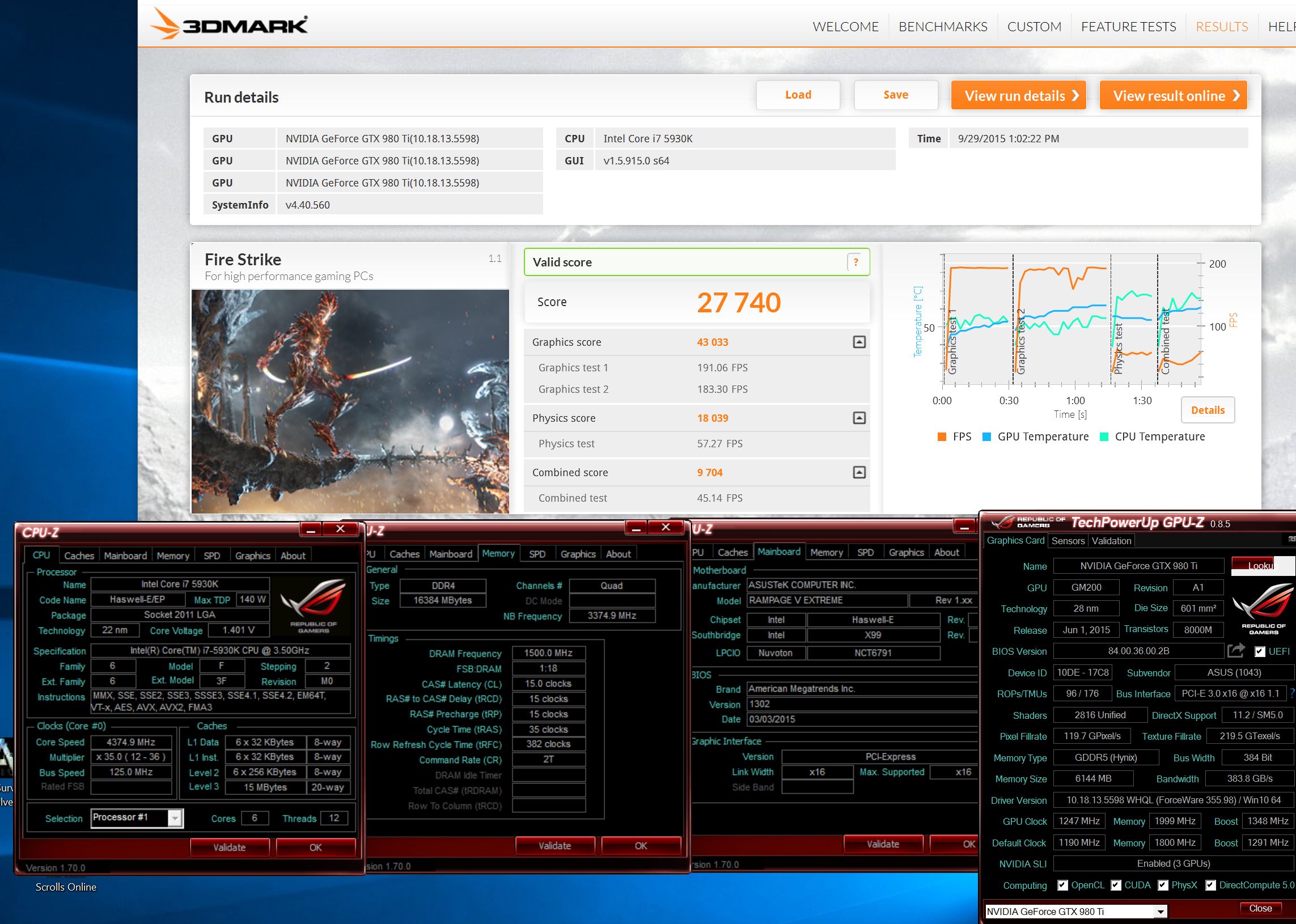Click View result online button
The width and height of the screenshot is (1296, 924).
pos(1173,95)
